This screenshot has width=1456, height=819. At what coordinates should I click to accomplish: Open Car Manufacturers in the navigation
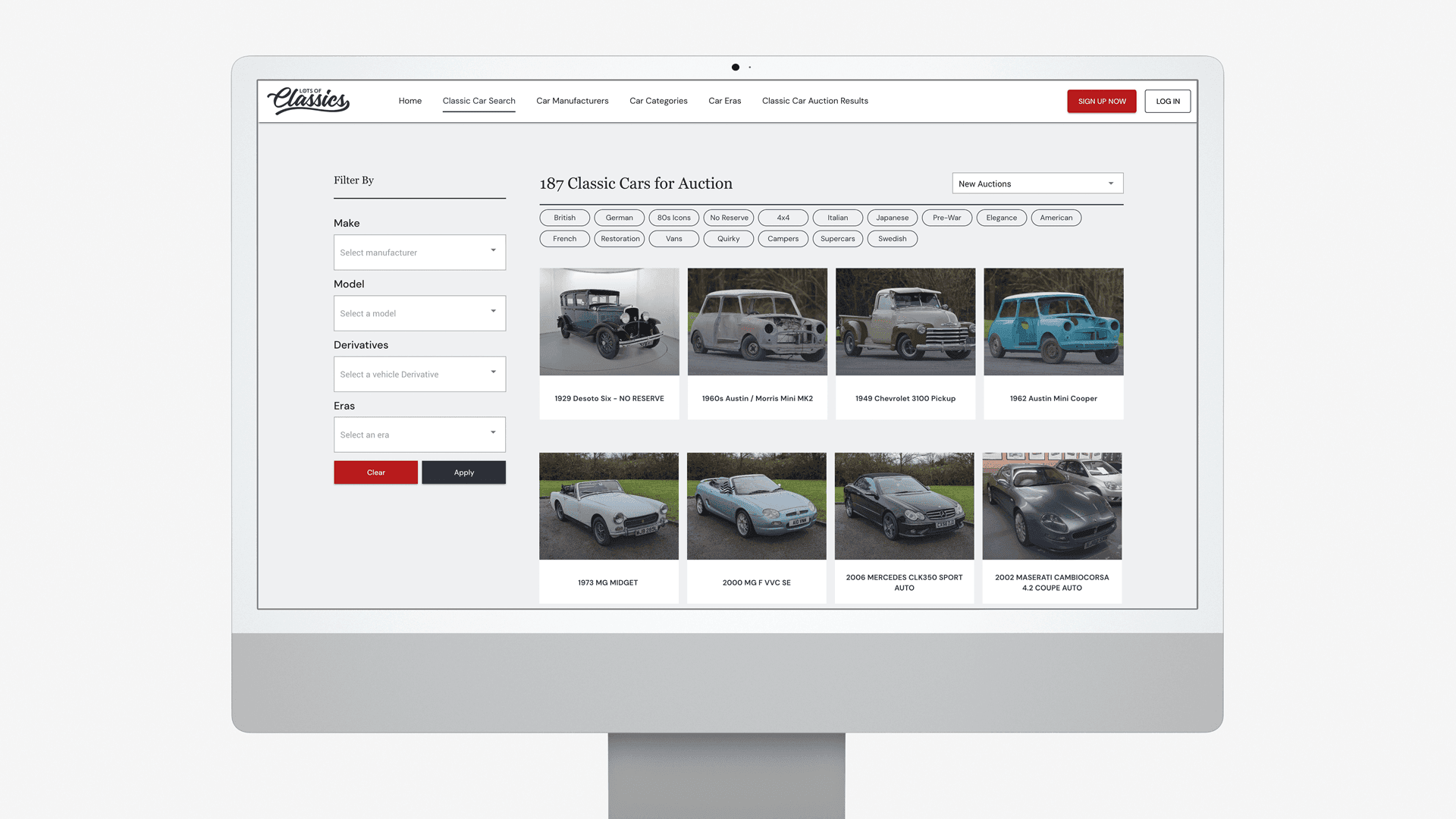point(573,101)
